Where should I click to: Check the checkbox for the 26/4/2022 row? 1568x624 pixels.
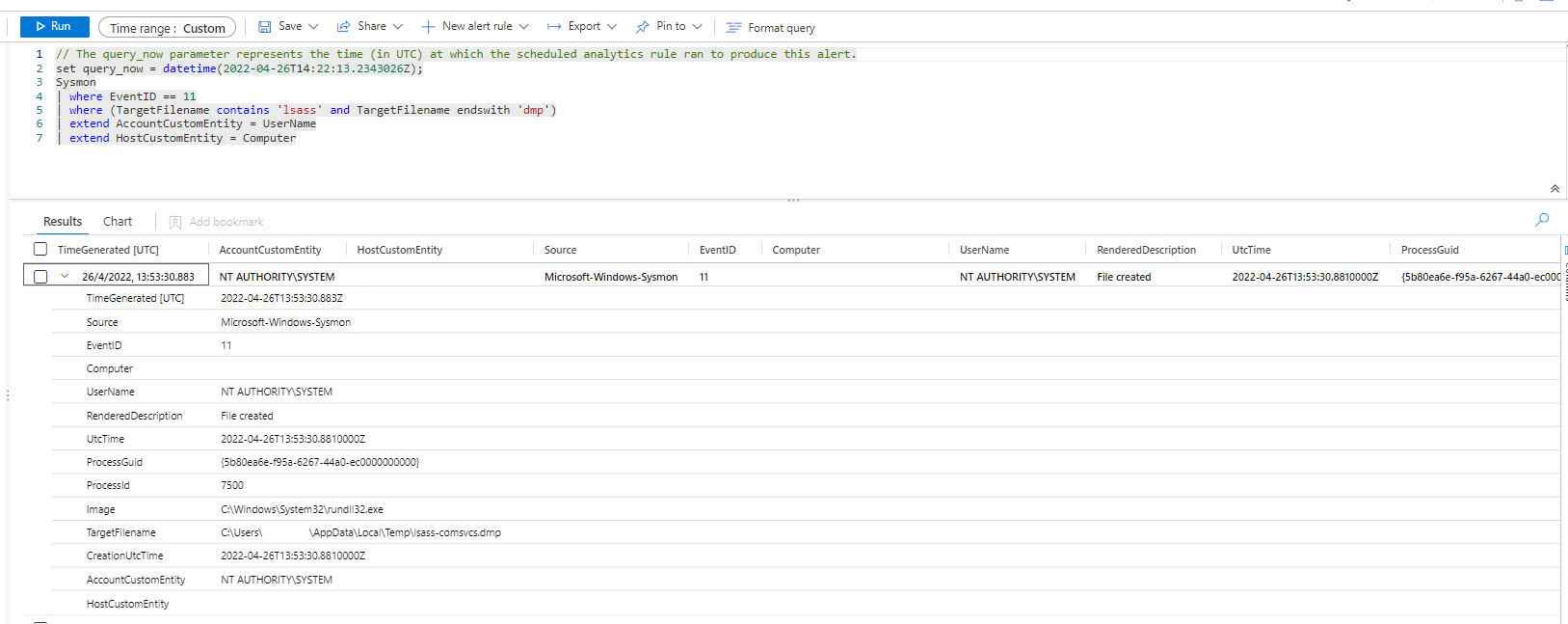pyautogui.click(x=40, y=277)
